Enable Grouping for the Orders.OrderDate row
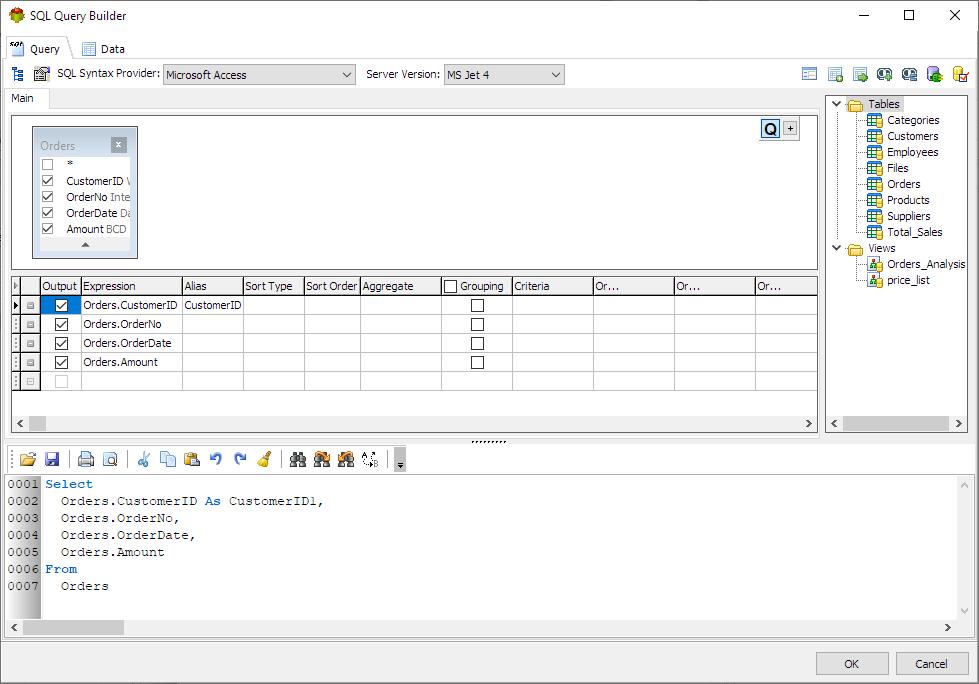 477,343
